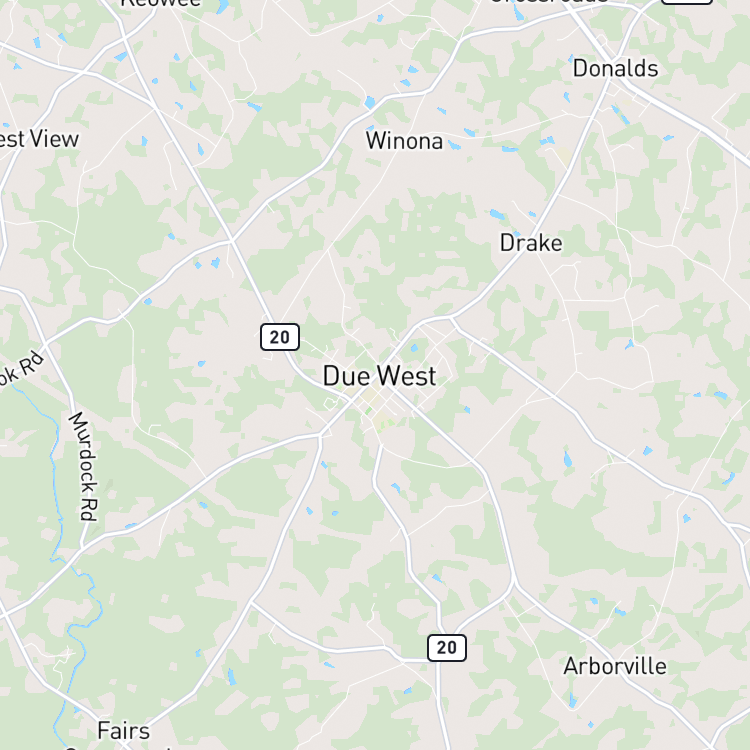The image size is (750, 750).
Task: Click the Due West downtown street grid
Action: point(378,402)
